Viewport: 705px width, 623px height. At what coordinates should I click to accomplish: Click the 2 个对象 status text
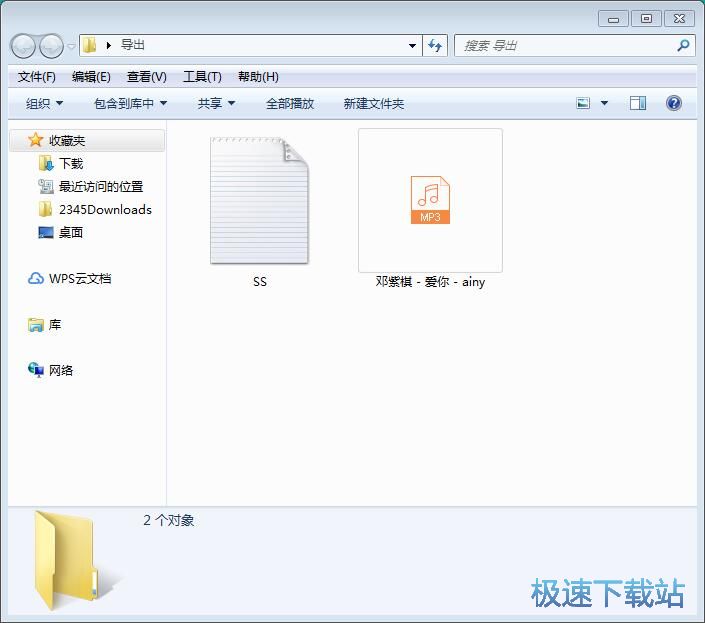(169, 521)
